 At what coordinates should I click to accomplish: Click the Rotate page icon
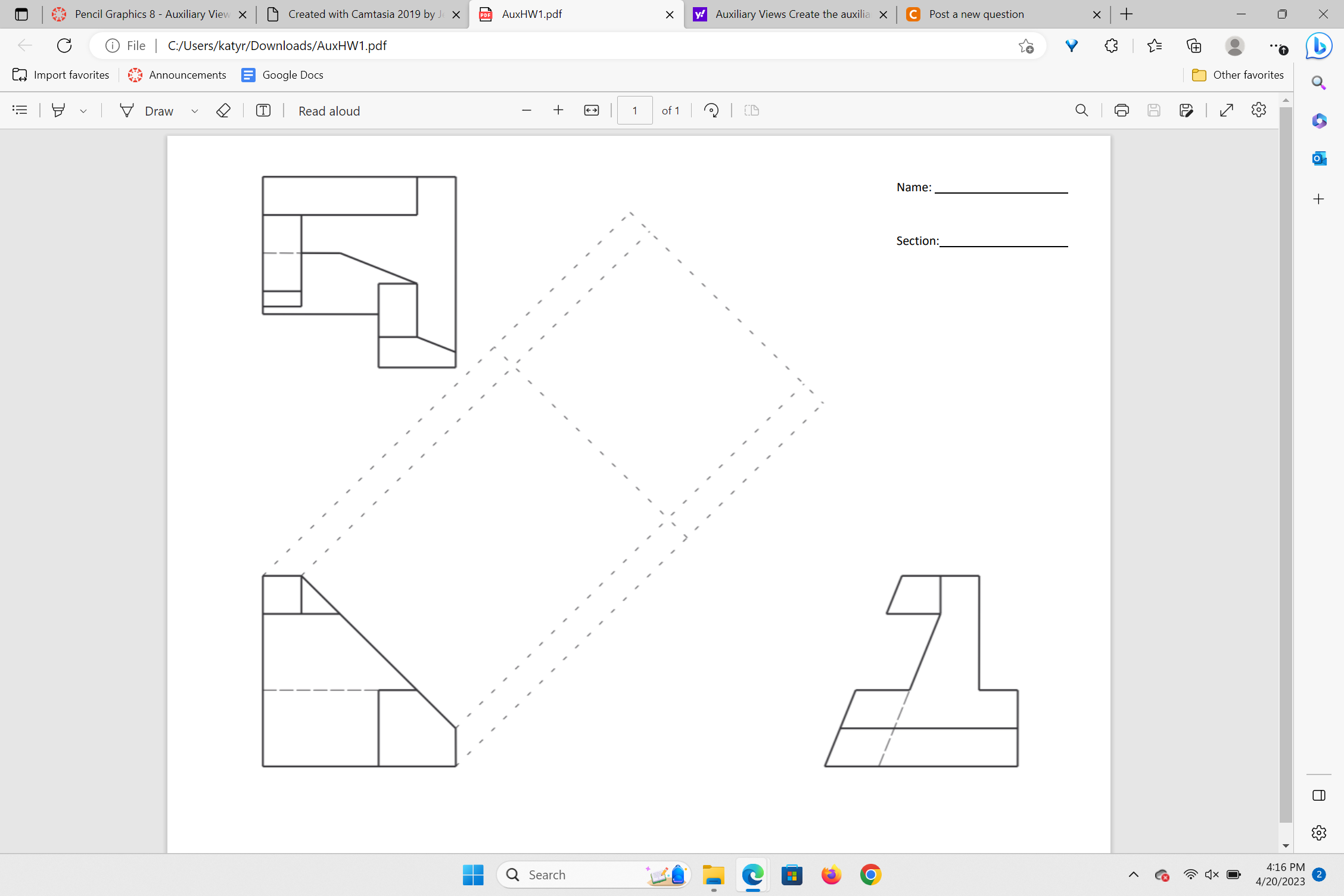[x=711, y=111]
